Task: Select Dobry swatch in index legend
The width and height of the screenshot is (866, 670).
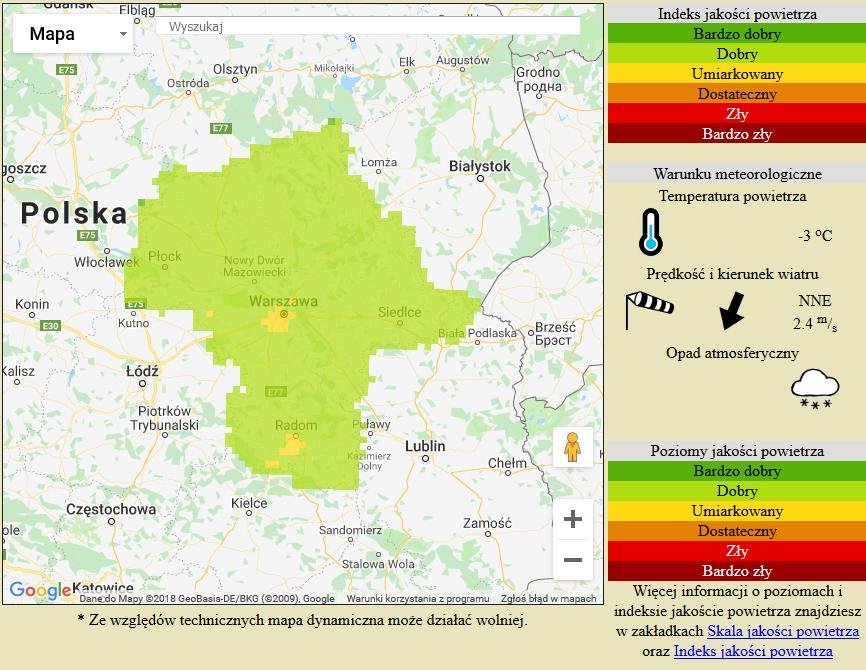Action: point(737,54)
